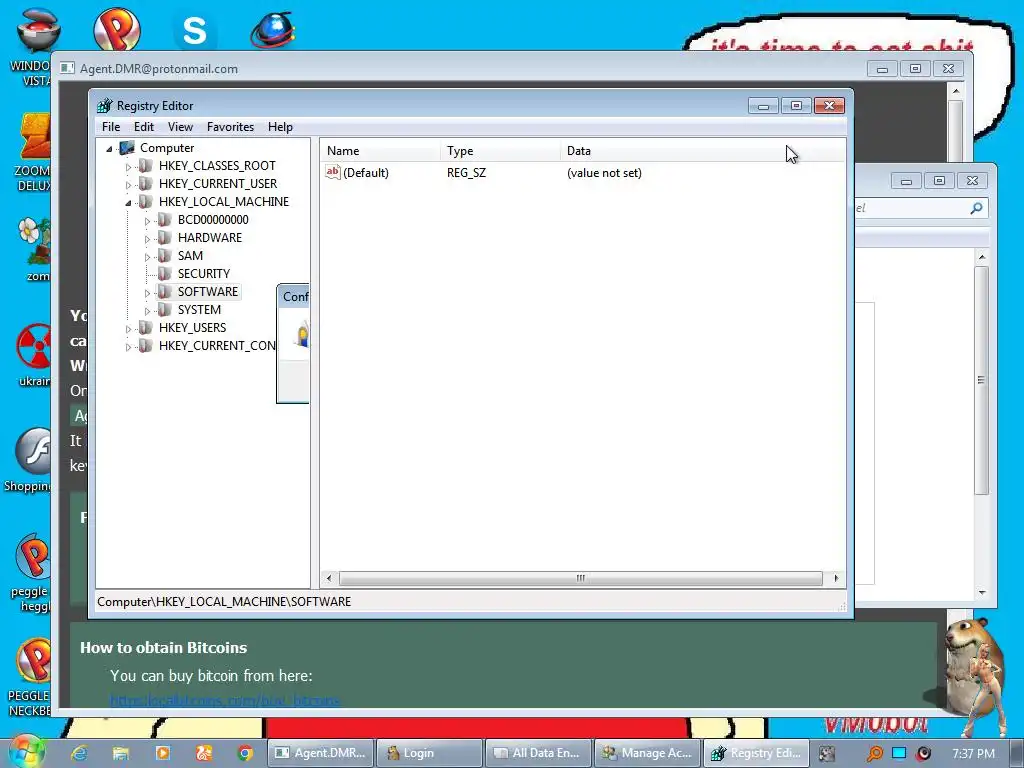The height and width of the screenshot is (768, 1024).
Task: Click the REG_SZ type cell
Action: click(466, 173)
